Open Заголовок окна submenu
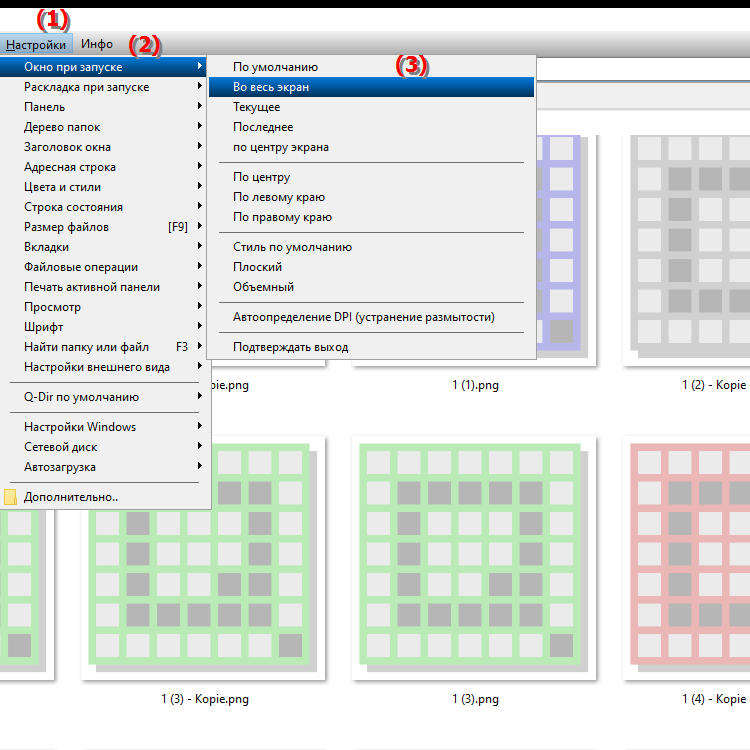750x750 pixels. pos(103,147)
